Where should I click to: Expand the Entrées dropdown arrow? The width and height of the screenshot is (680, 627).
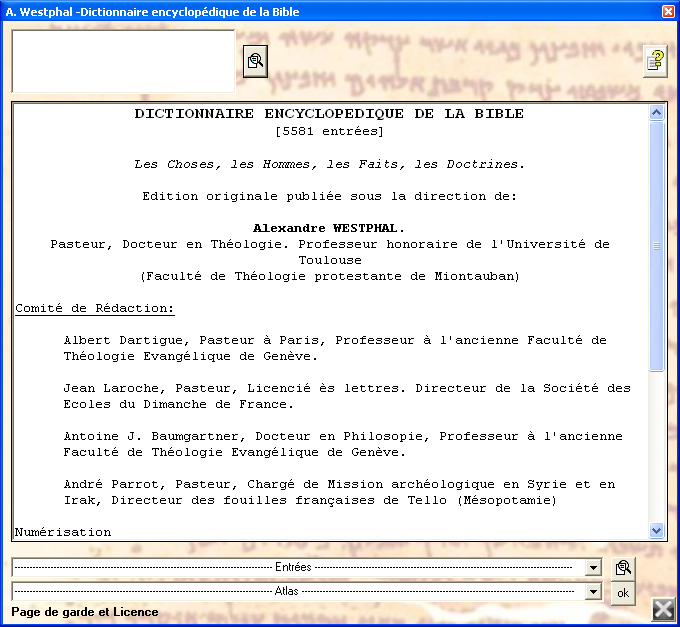(593, 568)
